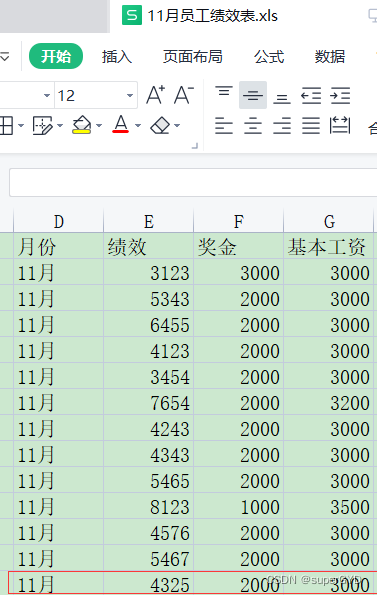Click the WPS spreadsheet file icon
This screenshot has height=595, width=377.
pyautogui.click(x=132, y=15)
